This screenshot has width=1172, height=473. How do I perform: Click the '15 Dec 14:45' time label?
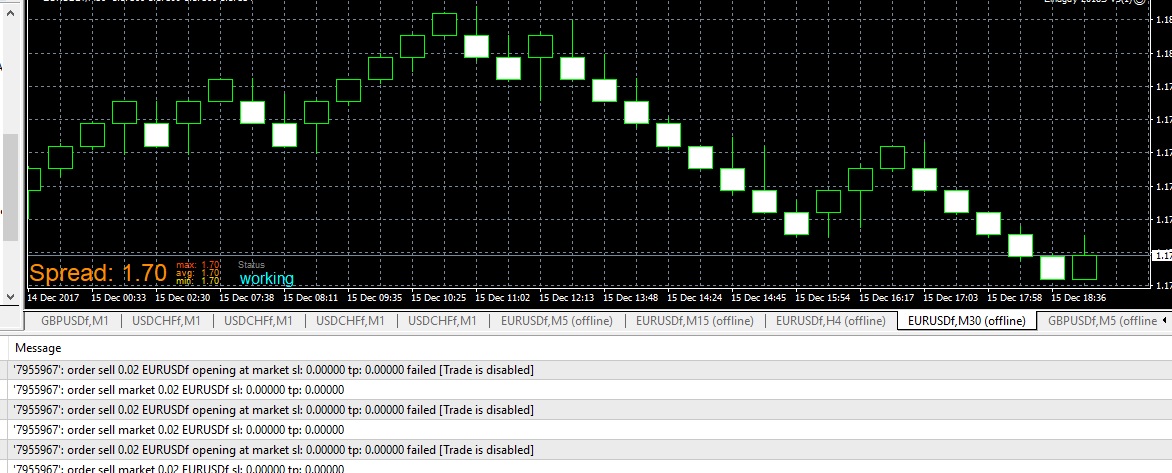(x=759, y=297)
